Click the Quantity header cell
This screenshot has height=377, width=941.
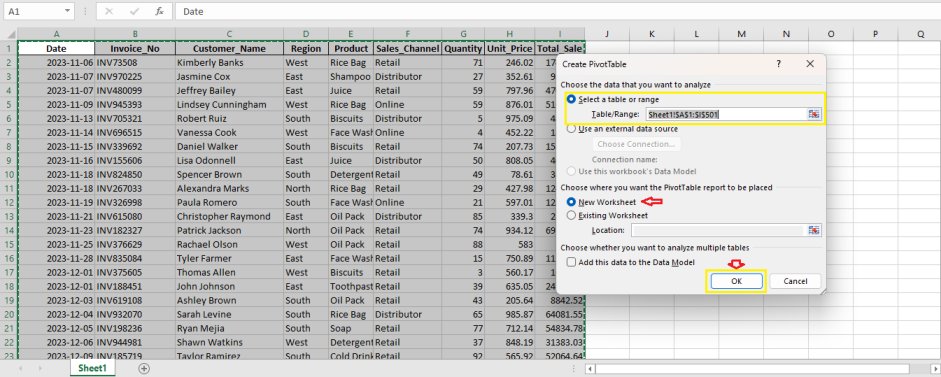463,49
